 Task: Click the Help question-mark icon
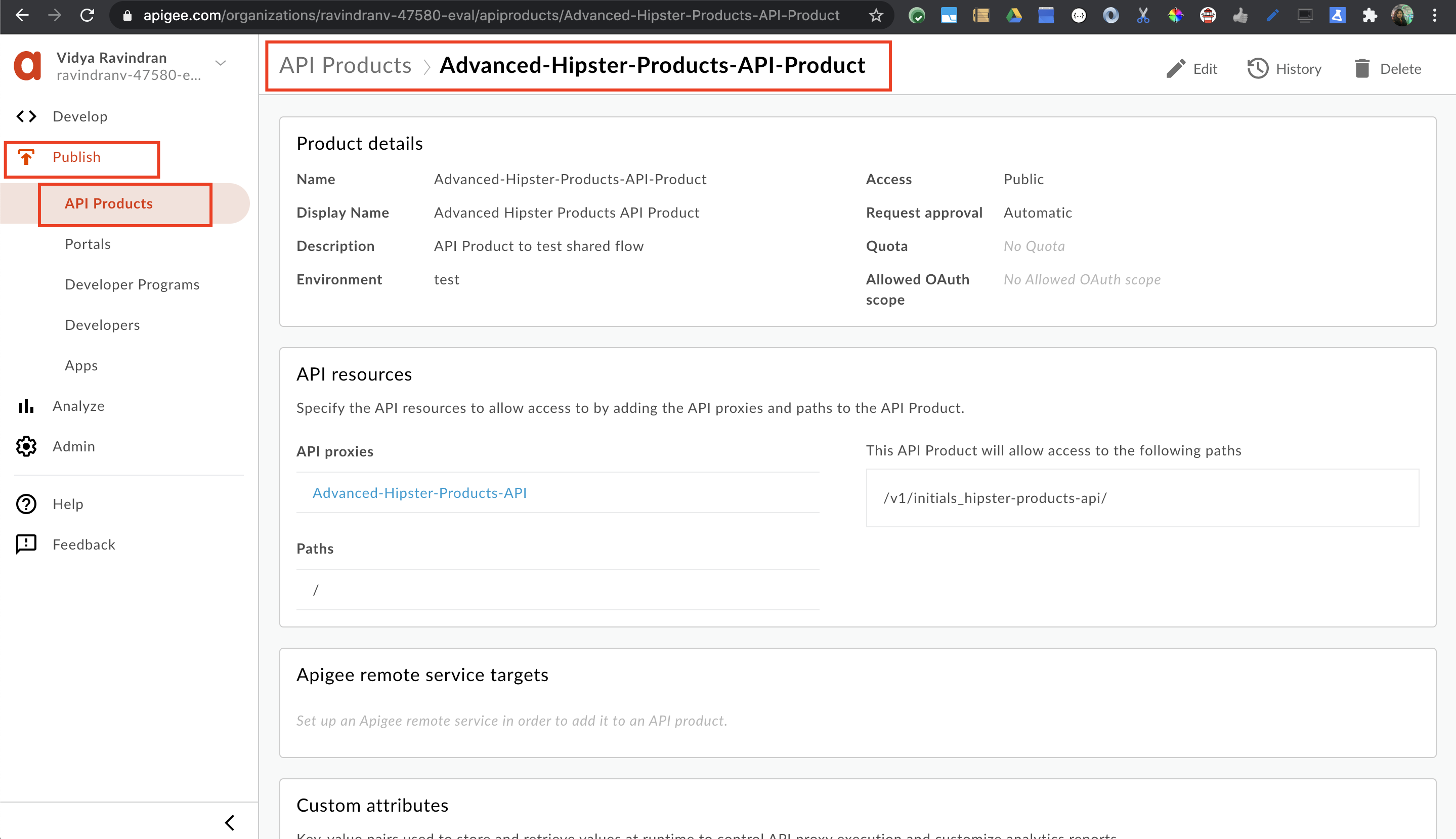click(x=26, y=504)
